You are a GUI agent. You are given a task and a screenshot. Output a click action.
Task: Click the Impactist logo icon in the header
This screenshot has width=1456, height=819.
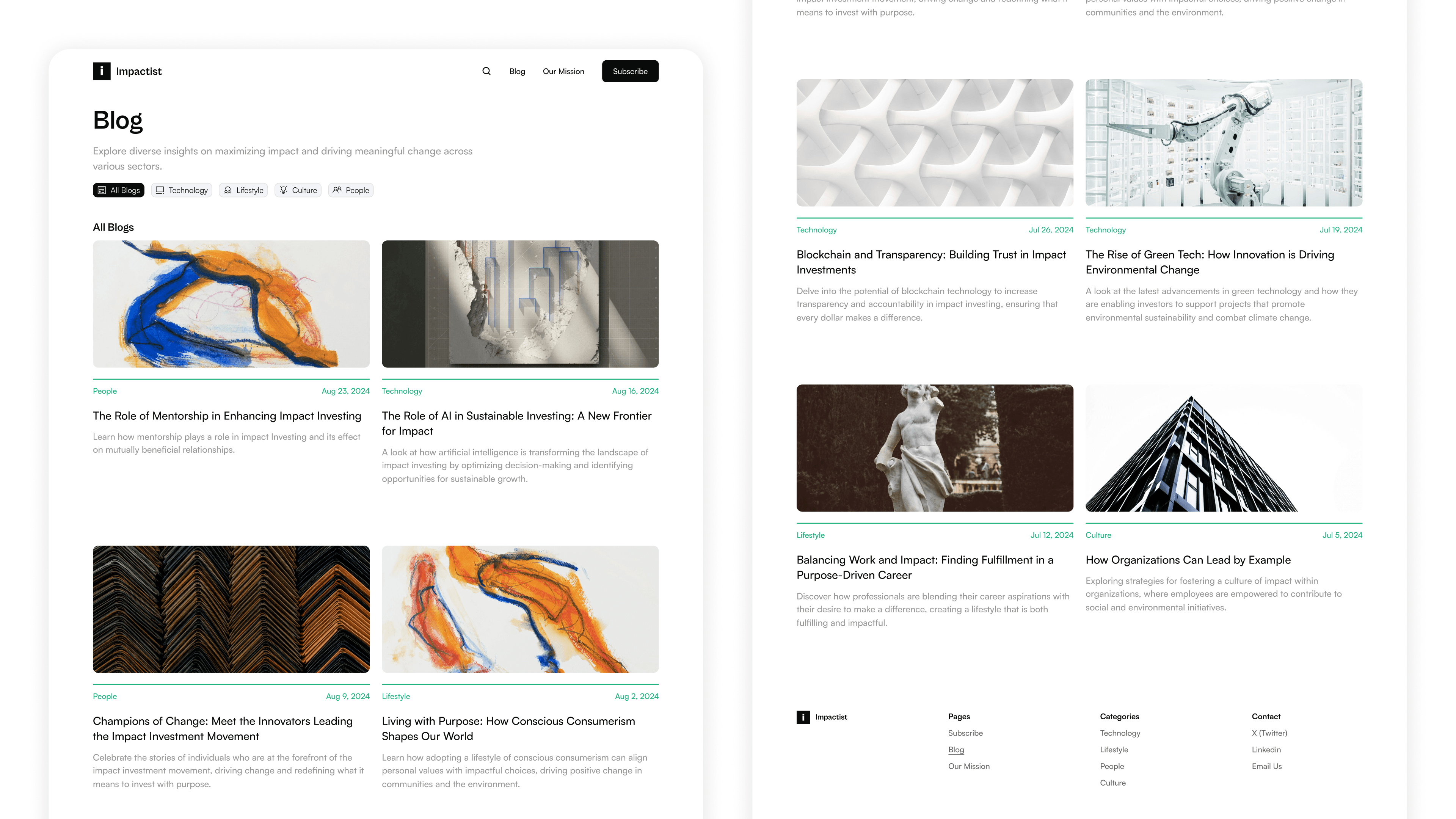[x=102, y=71]
